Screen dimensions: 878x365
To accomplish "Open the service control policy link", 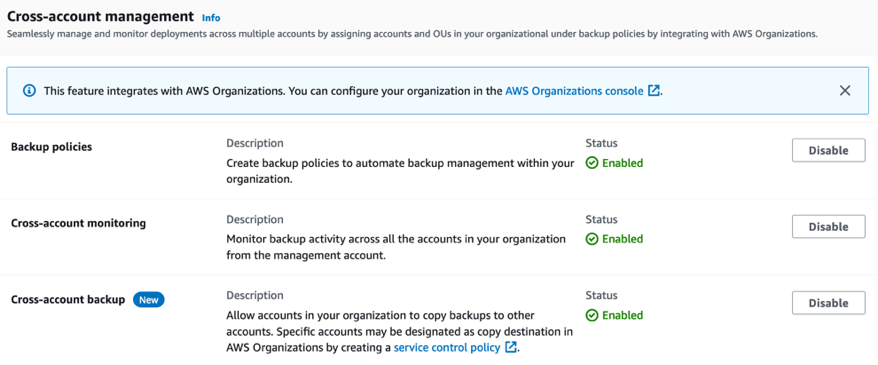I will click(x=447, y=348).
